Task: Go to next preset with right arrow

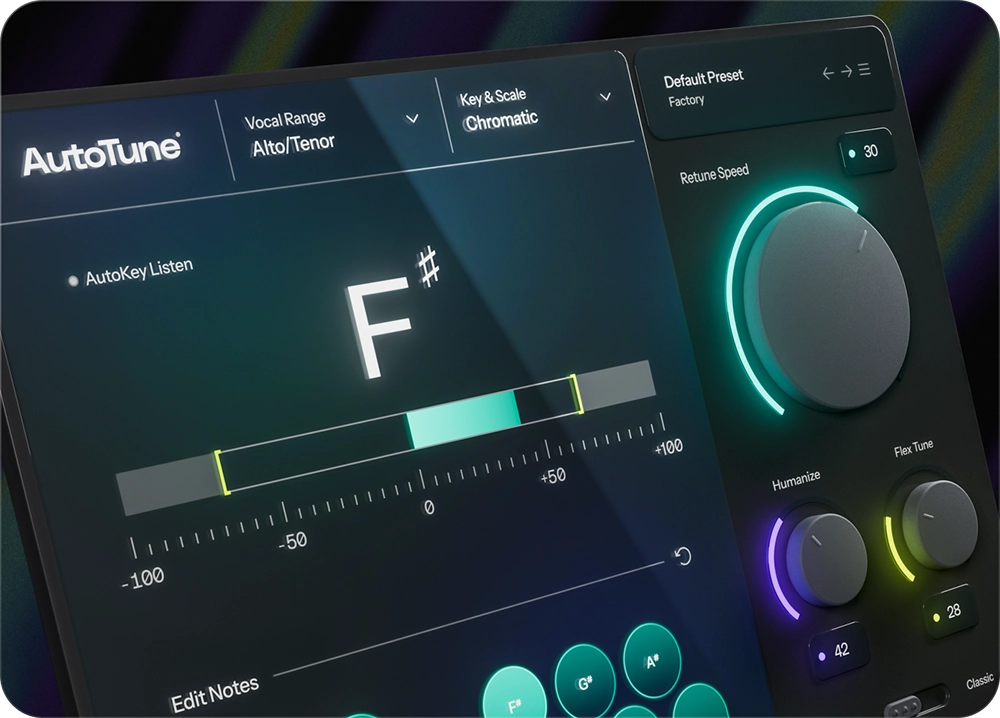Action: point(847,72)
